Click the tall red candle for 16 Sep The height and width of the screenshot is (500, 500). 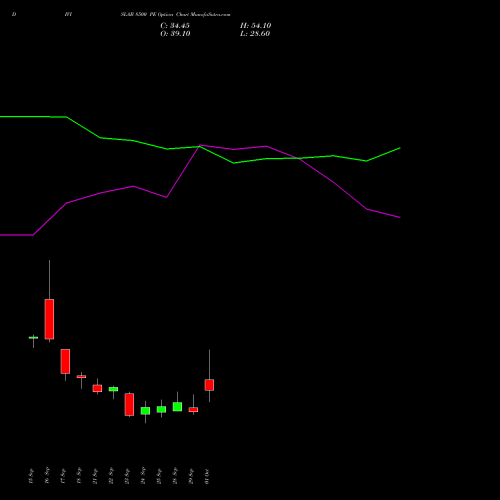(49, 319)
